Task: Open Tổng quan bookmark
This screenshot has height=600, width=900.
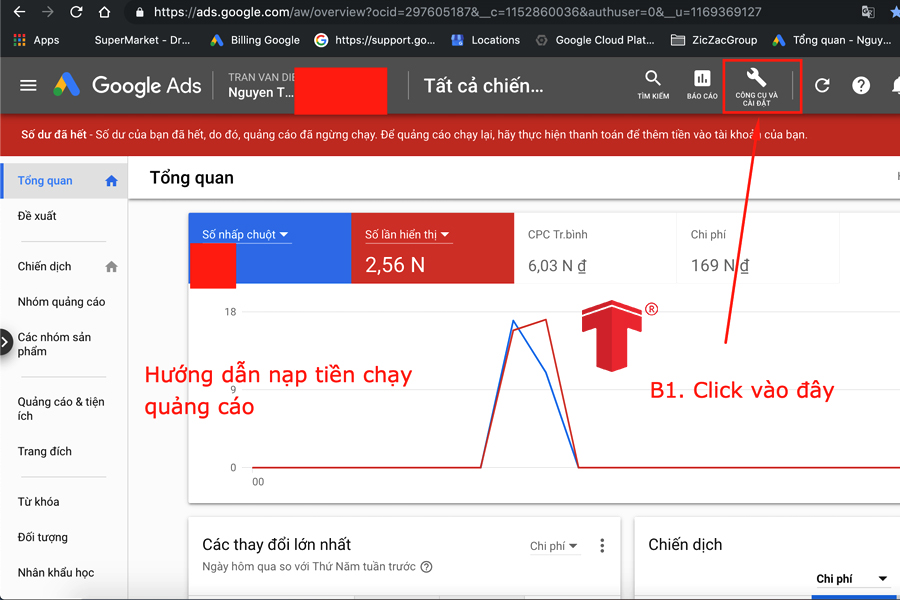Action: coord(832,40)
